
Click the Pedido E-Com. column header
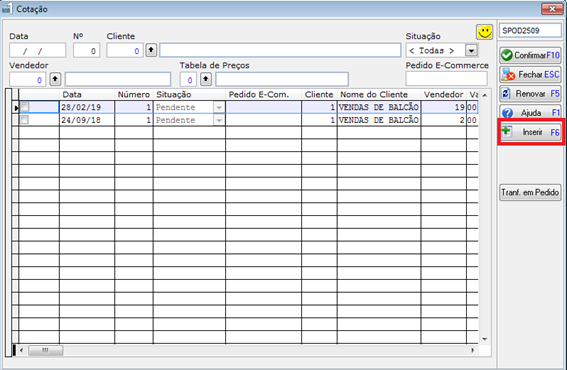(264, 94)
